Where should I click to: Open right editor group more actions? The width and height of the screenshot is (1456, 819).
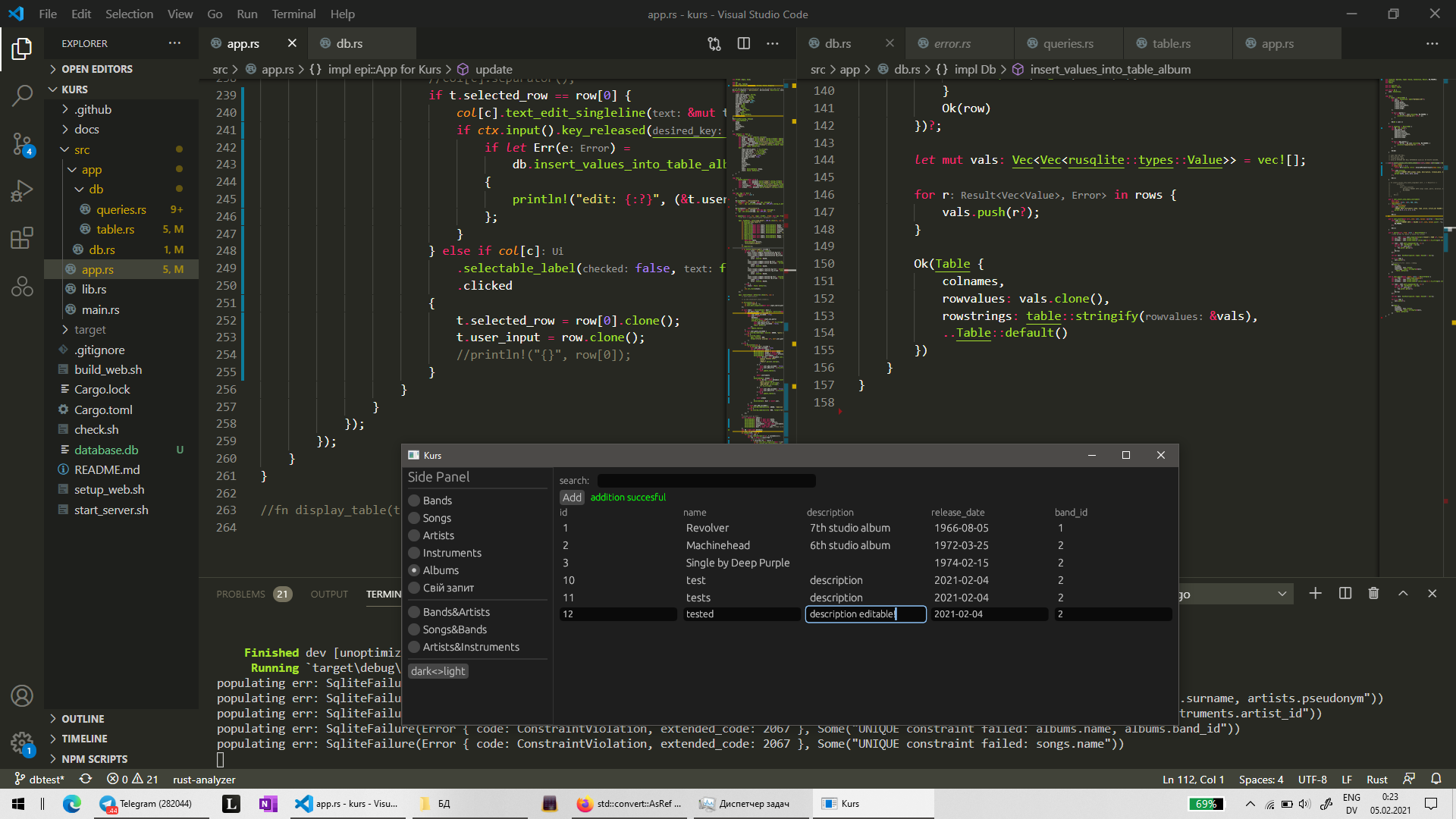click(x=1432, y=43)
